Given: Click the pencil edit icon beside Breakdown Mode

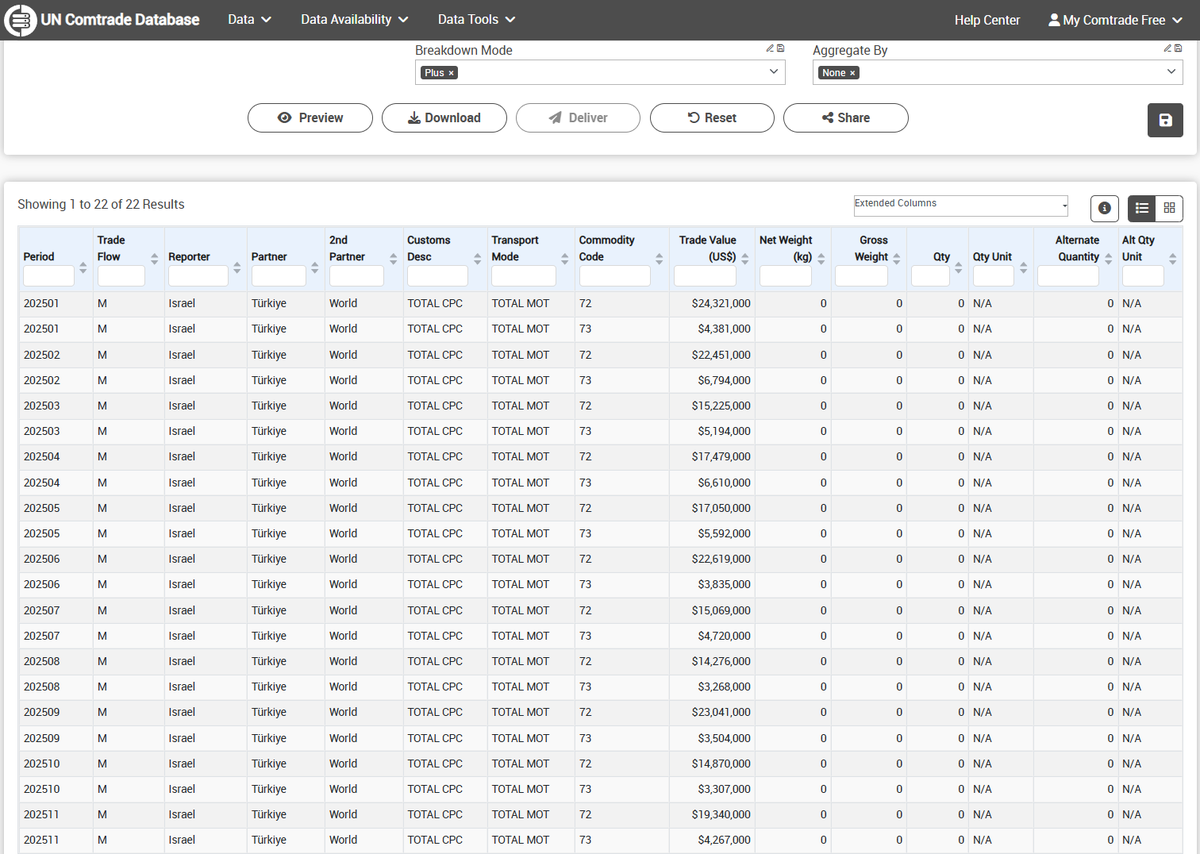Looking at the screenshot, I should 770,48.
